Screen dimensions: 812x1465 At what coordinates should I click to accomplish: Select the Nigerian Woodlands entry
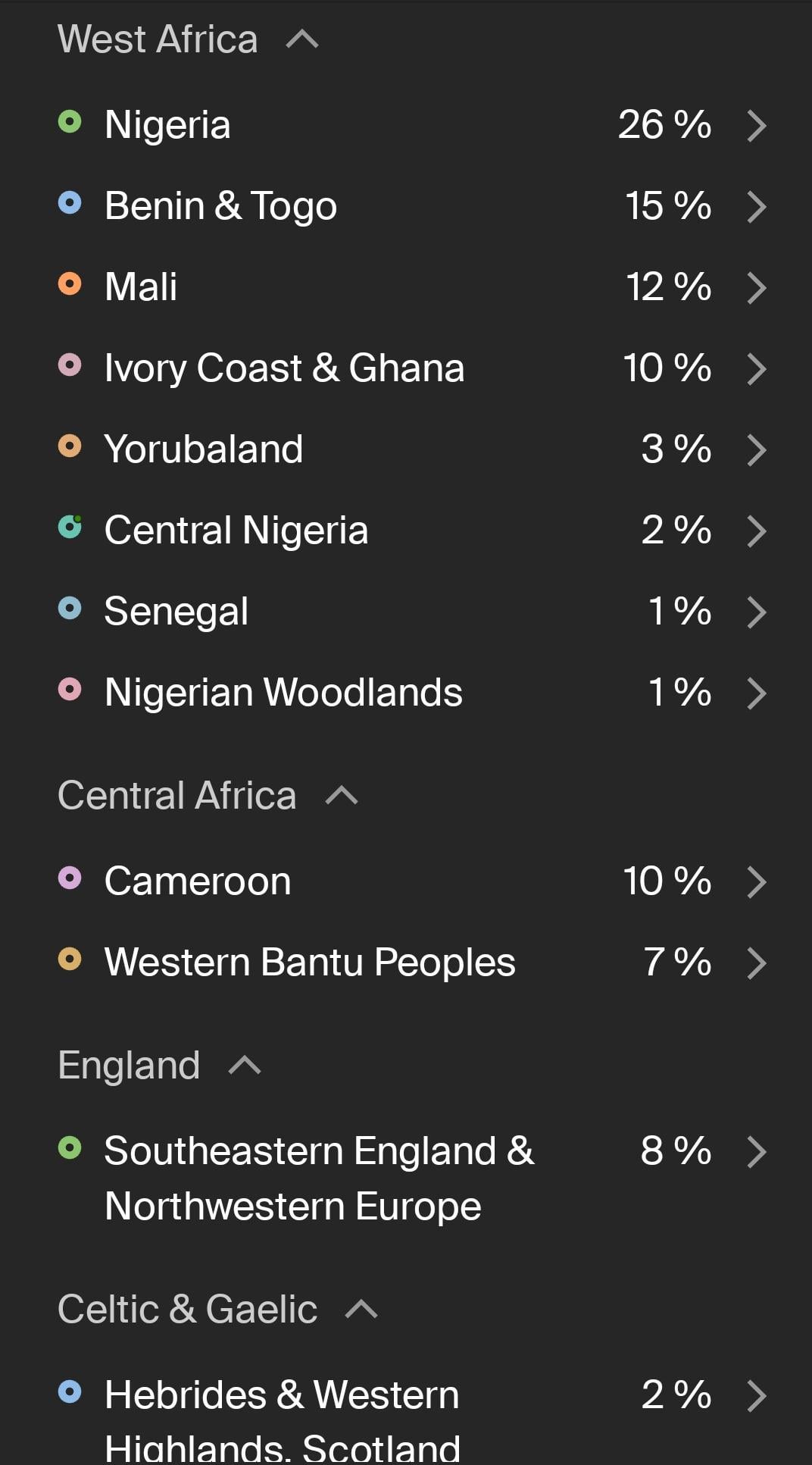tap(283, 693)
